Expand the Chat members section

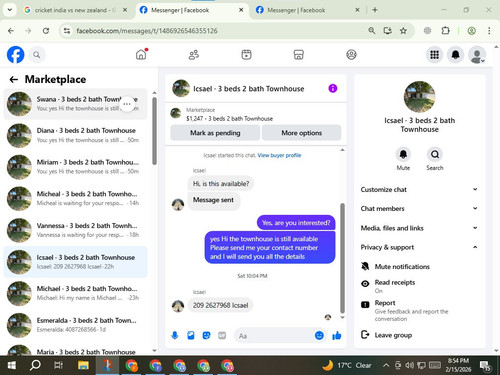pyautogui.click(x=419, y=208)
